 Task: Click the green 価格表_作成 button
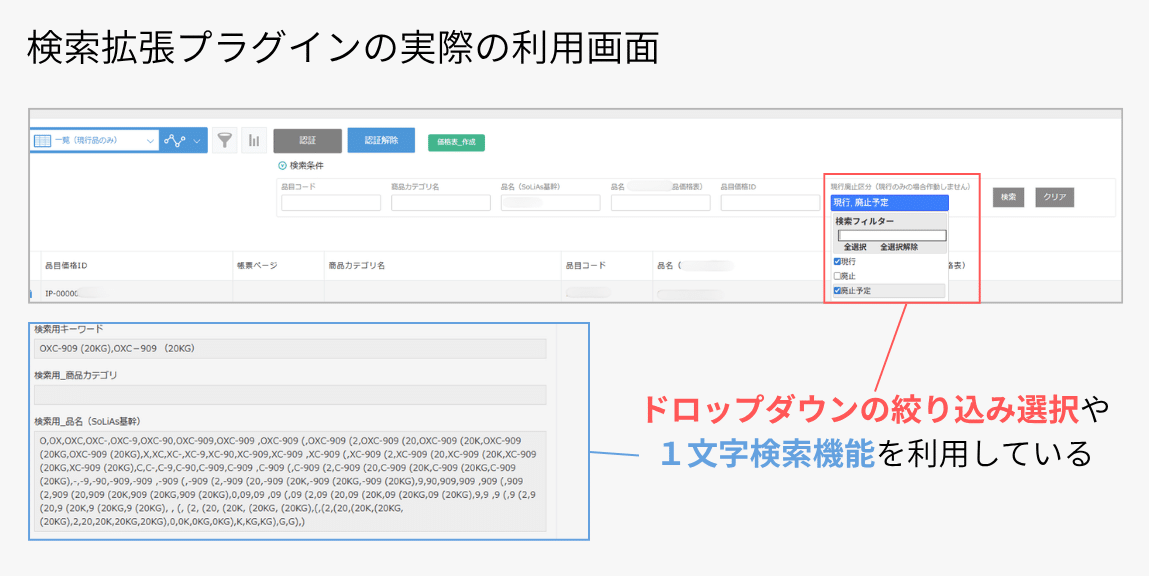pos(456,142)
